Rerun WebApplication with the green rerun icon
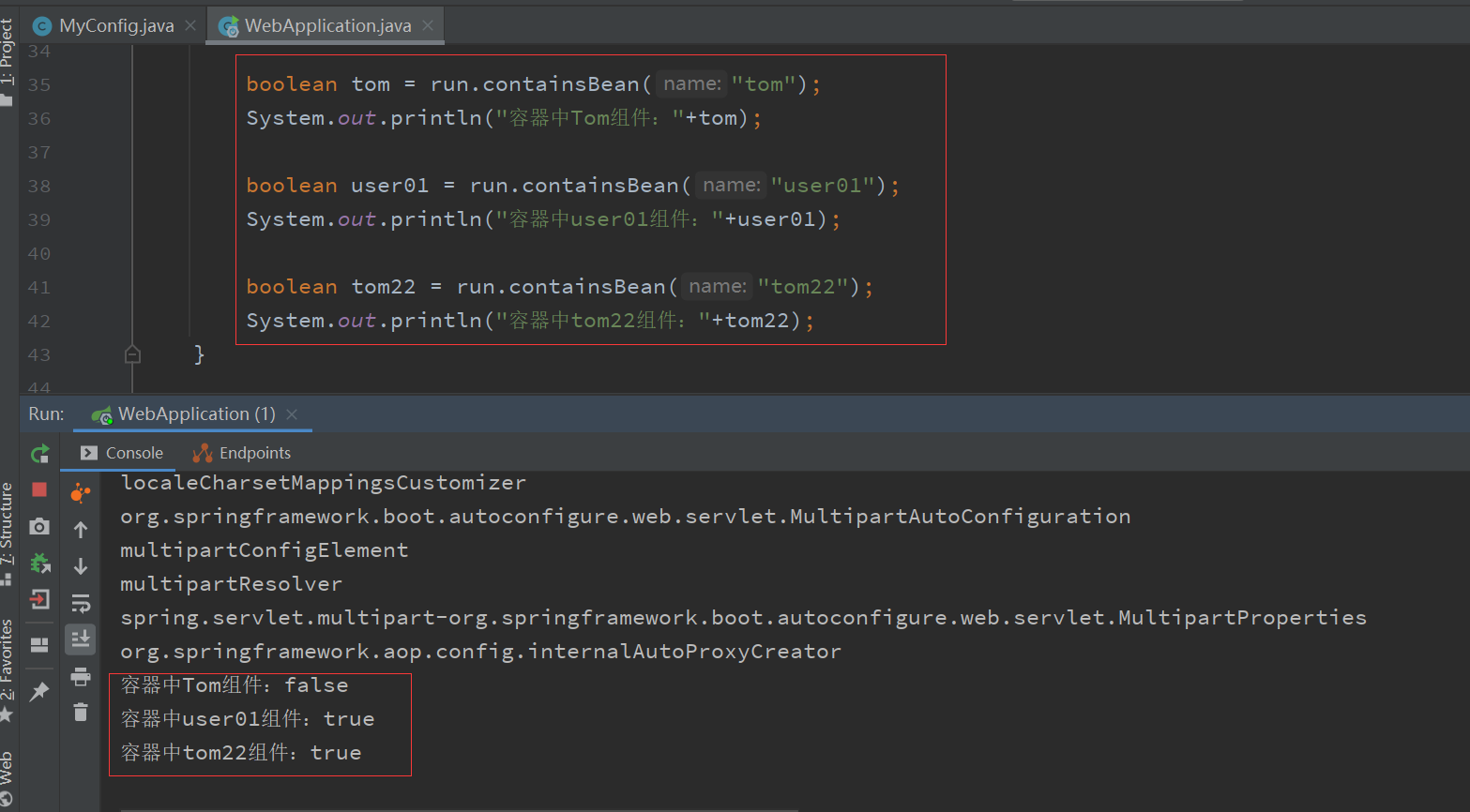Image resolution: width=1470 pixels, height=812 pixels. [x=39, y=455]
